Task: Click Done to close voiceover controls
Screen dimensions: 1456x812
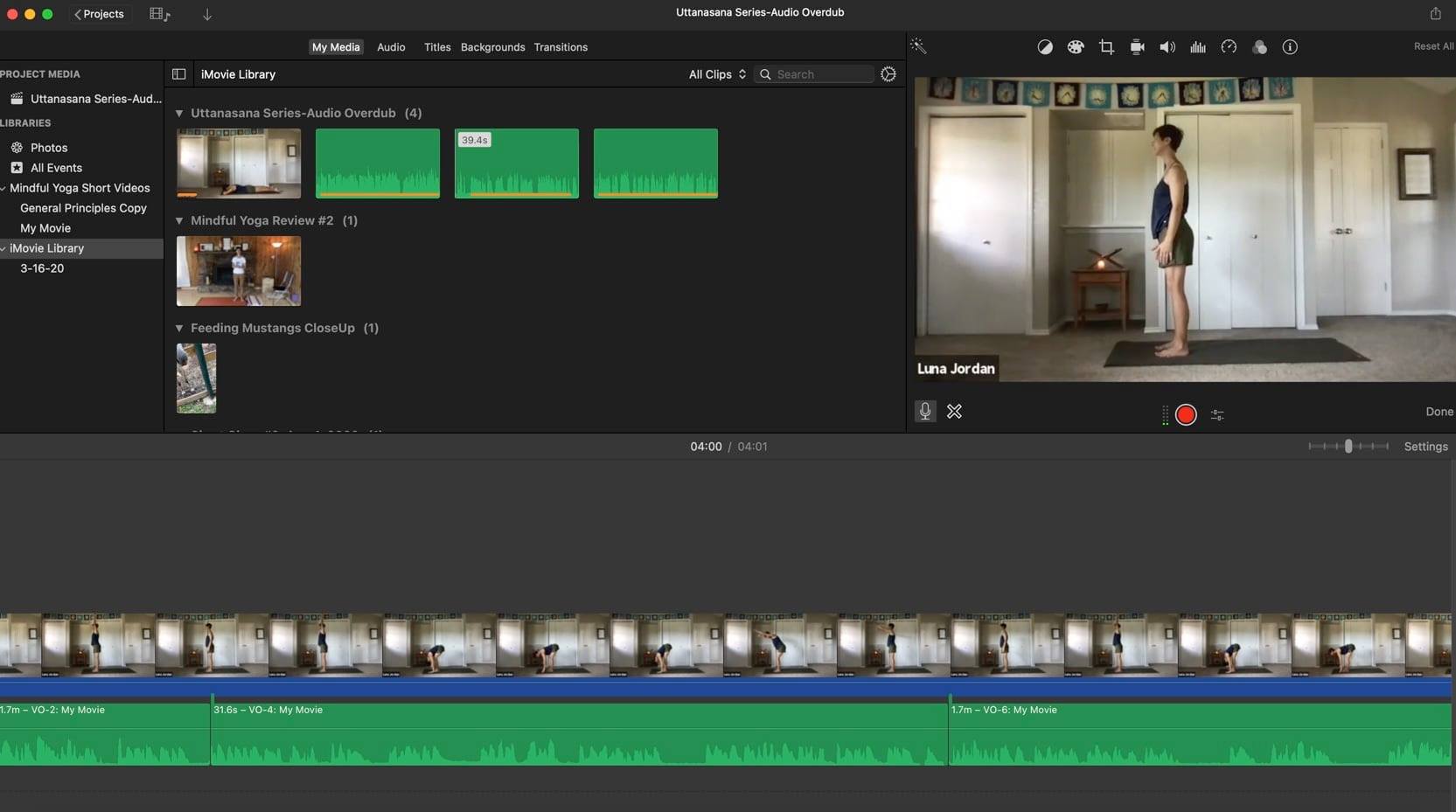Action: [x=1439, y=412]
